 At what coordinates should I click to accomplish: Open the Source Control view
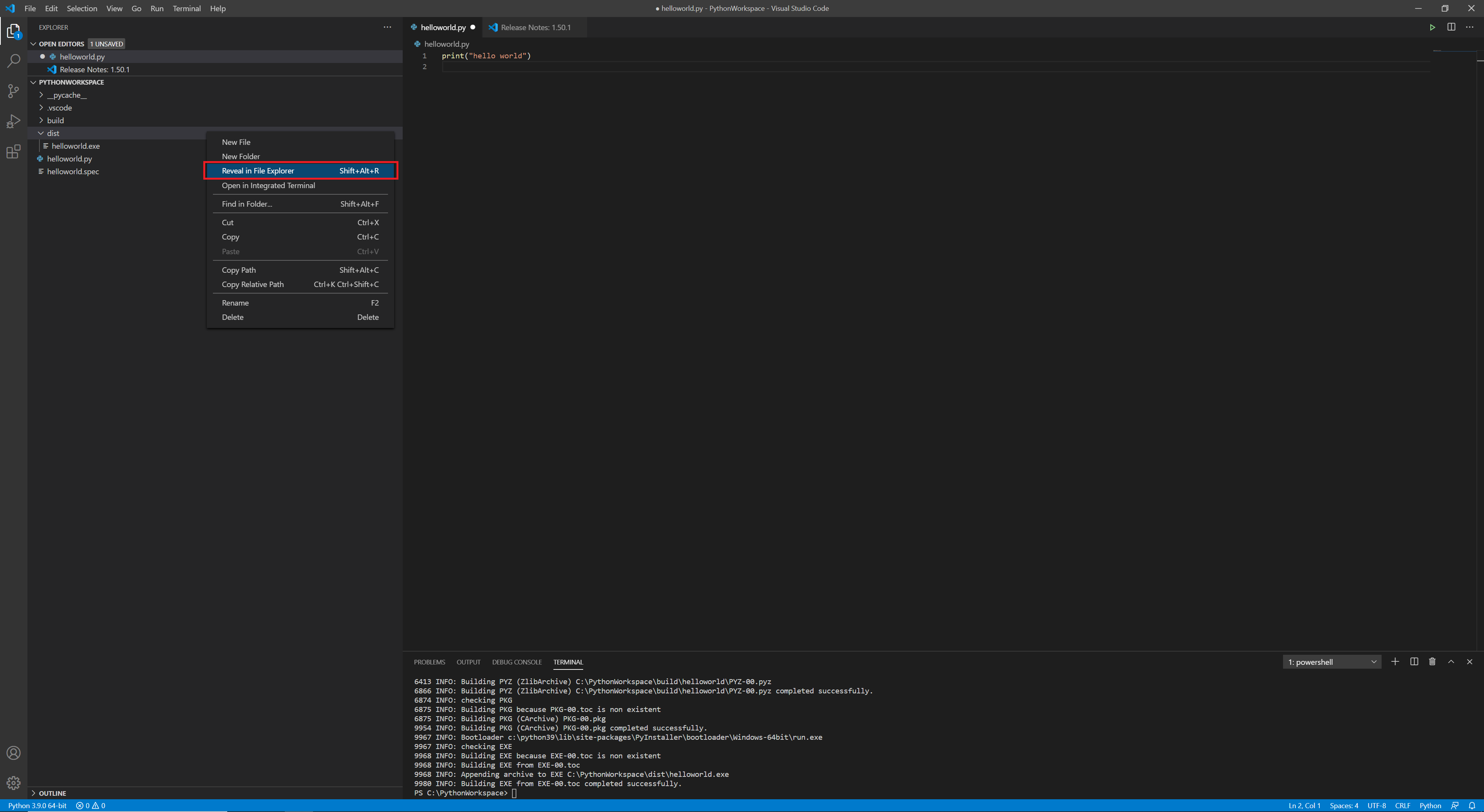pos(13,91)
